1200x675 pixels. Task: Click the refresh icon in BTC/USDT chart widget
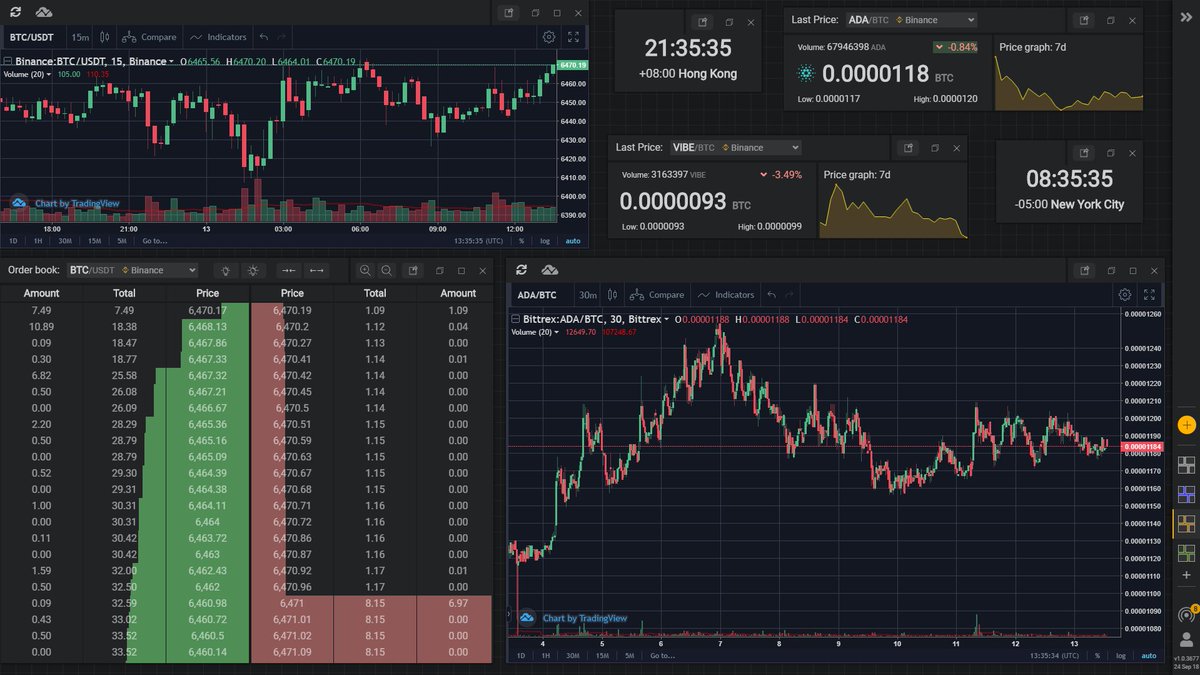[17, 13]
